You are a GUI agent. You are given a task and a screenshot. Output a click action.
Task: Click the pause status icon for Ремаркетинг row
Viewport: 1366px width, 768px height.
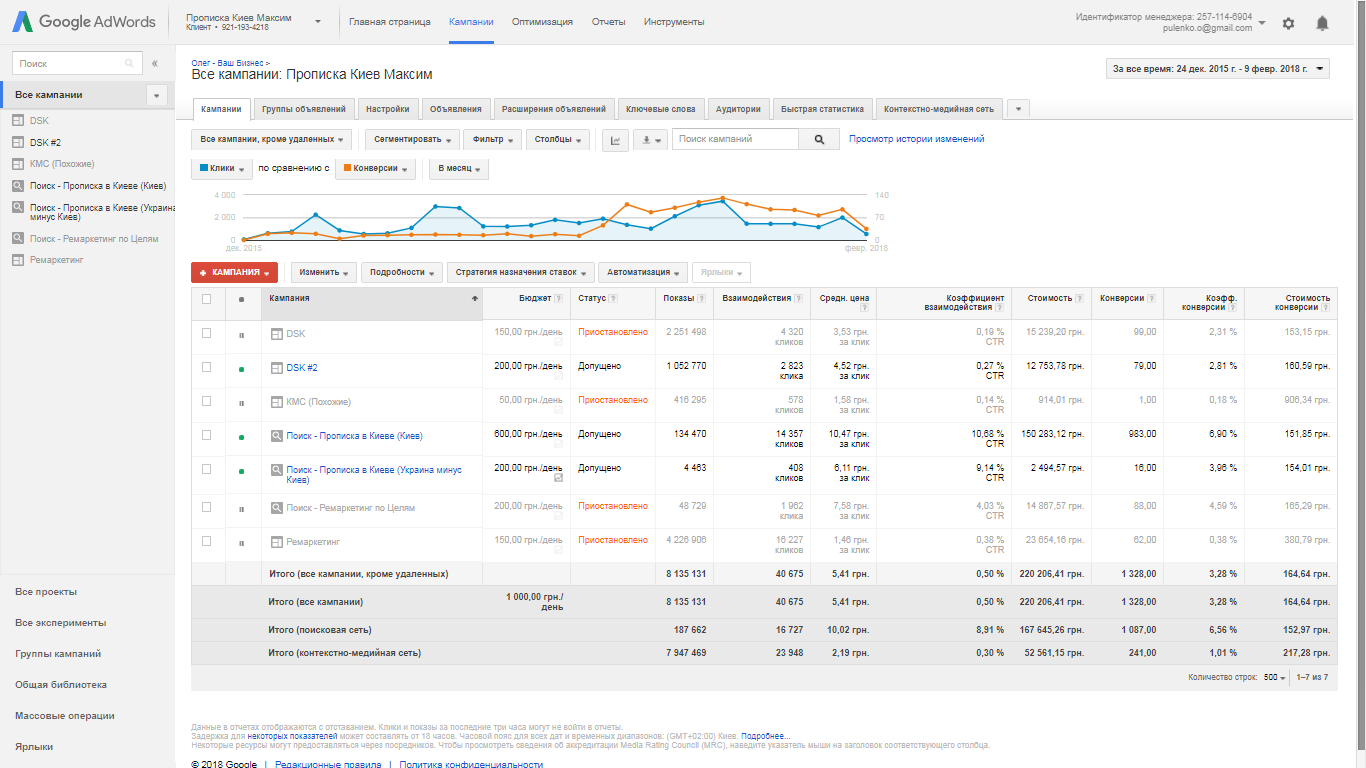click(x=241, y=542)
